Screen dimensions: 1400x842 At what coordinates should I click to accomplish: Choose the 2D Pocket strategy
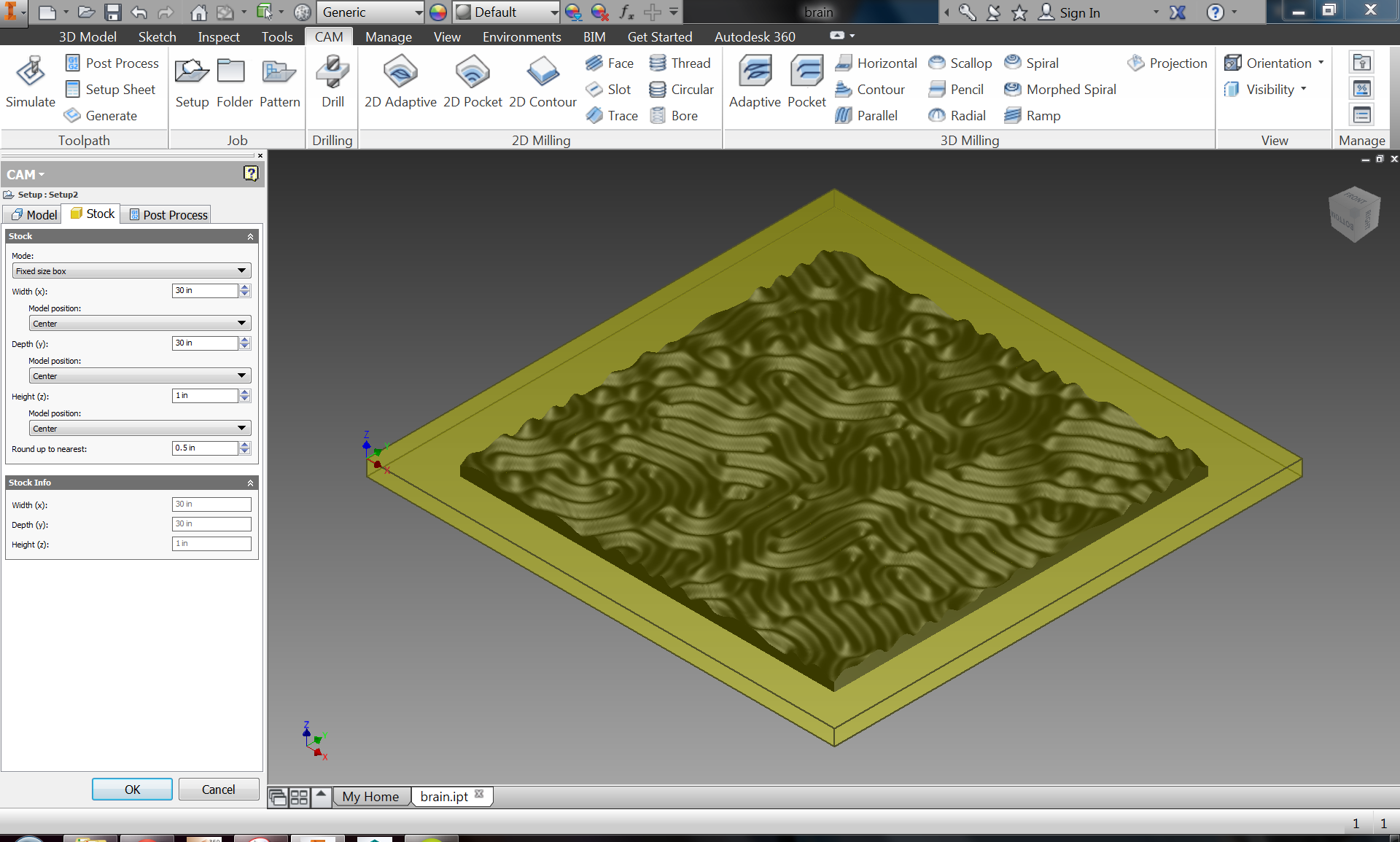click(x=472, y=82)
